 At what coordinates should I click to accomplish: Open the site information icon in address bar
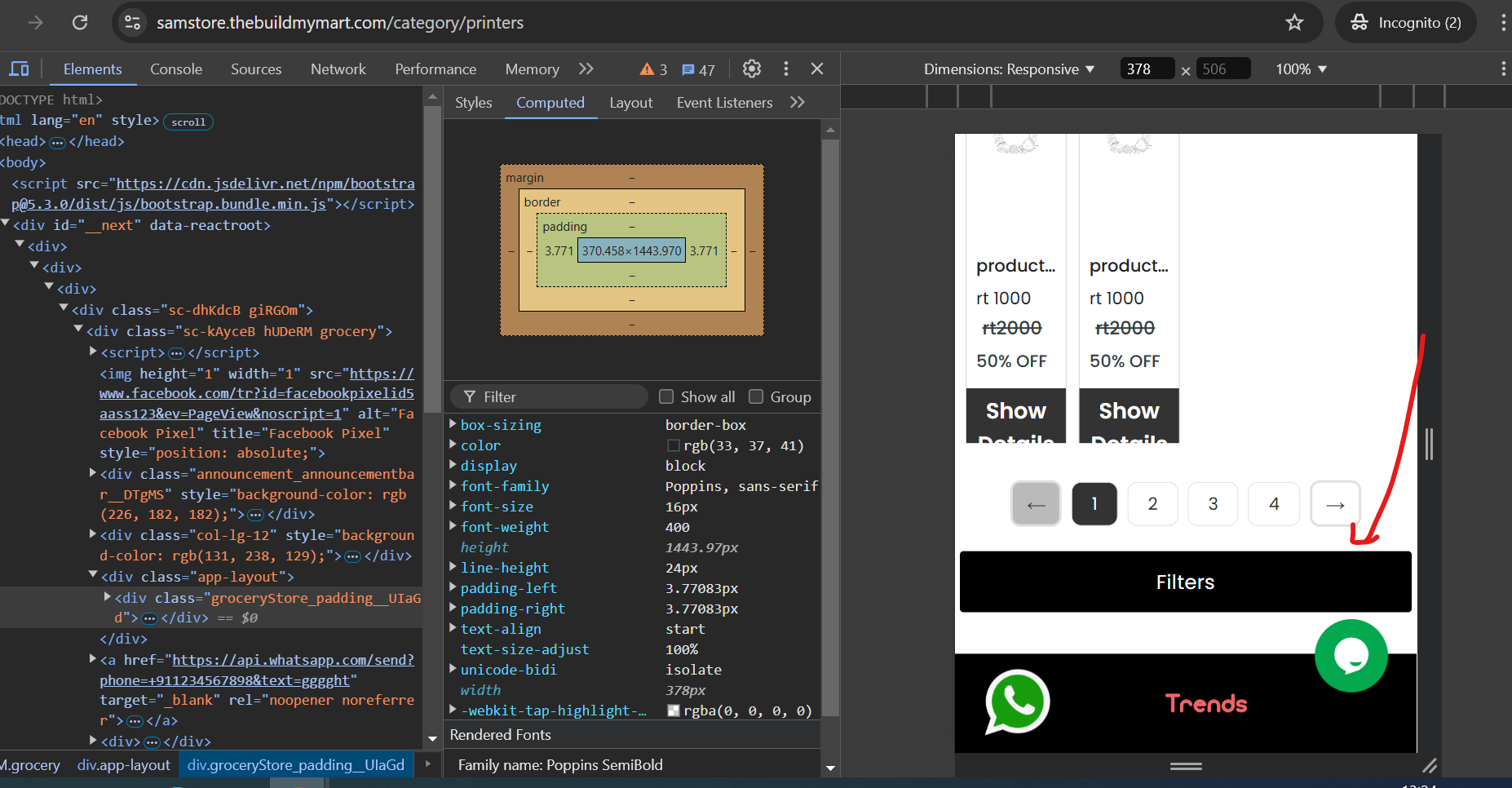133,23
